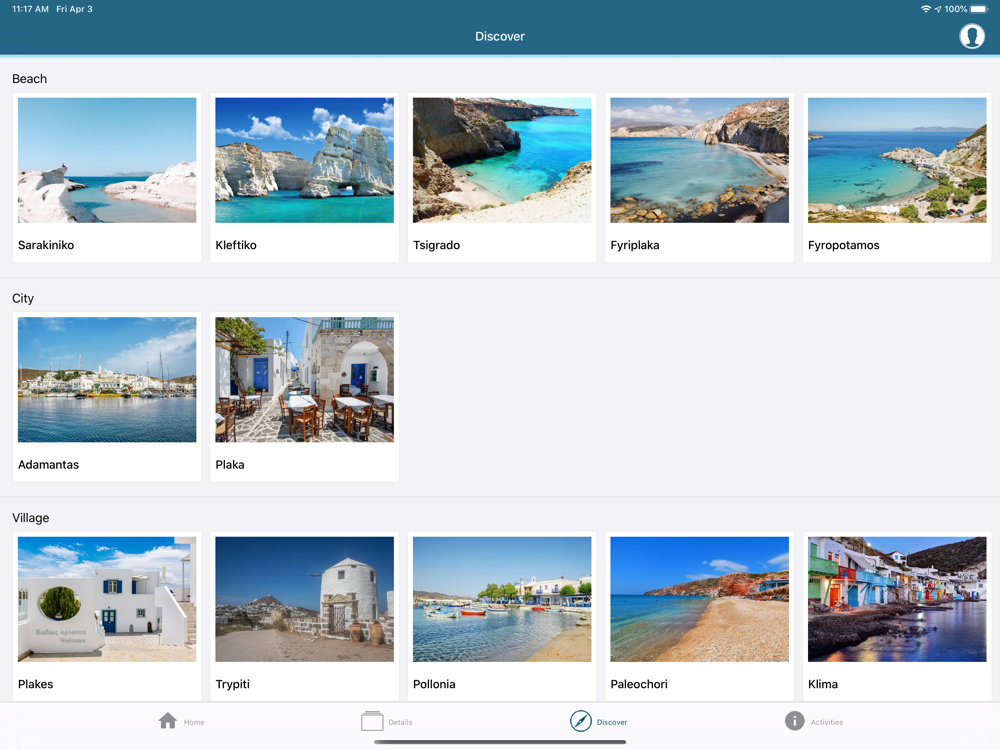This screenshot has height=750, width=1000.
Task: Check the battery status icon
Action: tap(979, 9)
